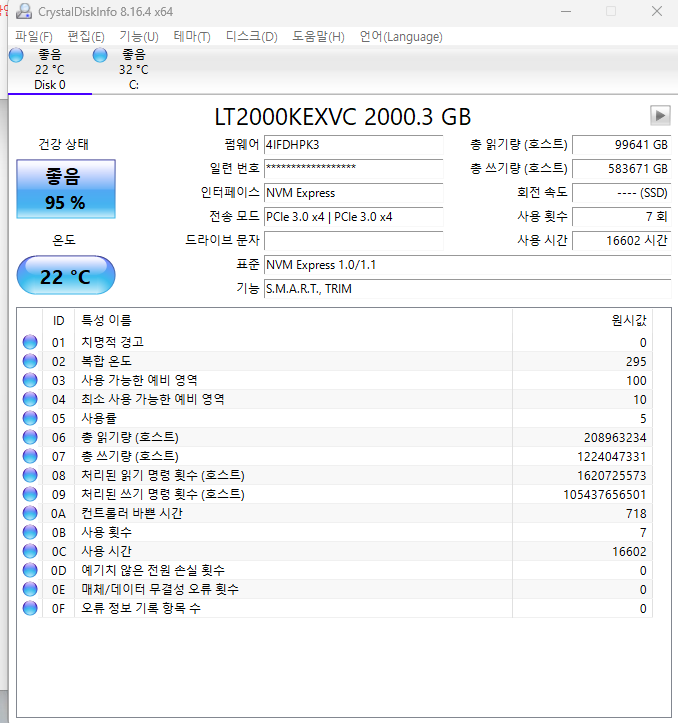Click the 좋음 95 % health status button
Image resolution: width=678 pixels, height=723 pixels.
point(66,189)
